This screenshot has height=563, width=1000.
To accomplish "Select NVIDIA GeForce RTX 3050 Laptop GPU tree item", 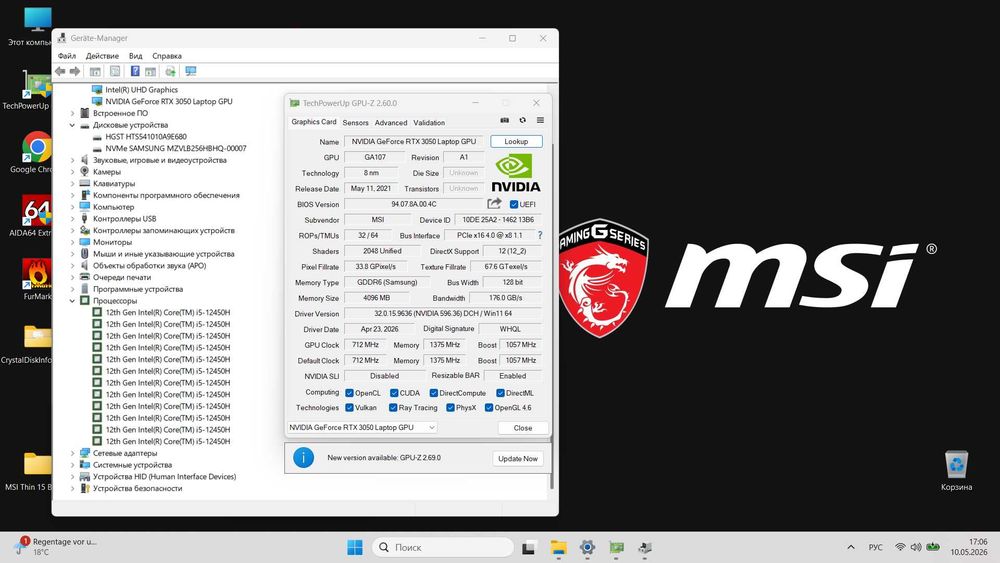I will point(168,101).
